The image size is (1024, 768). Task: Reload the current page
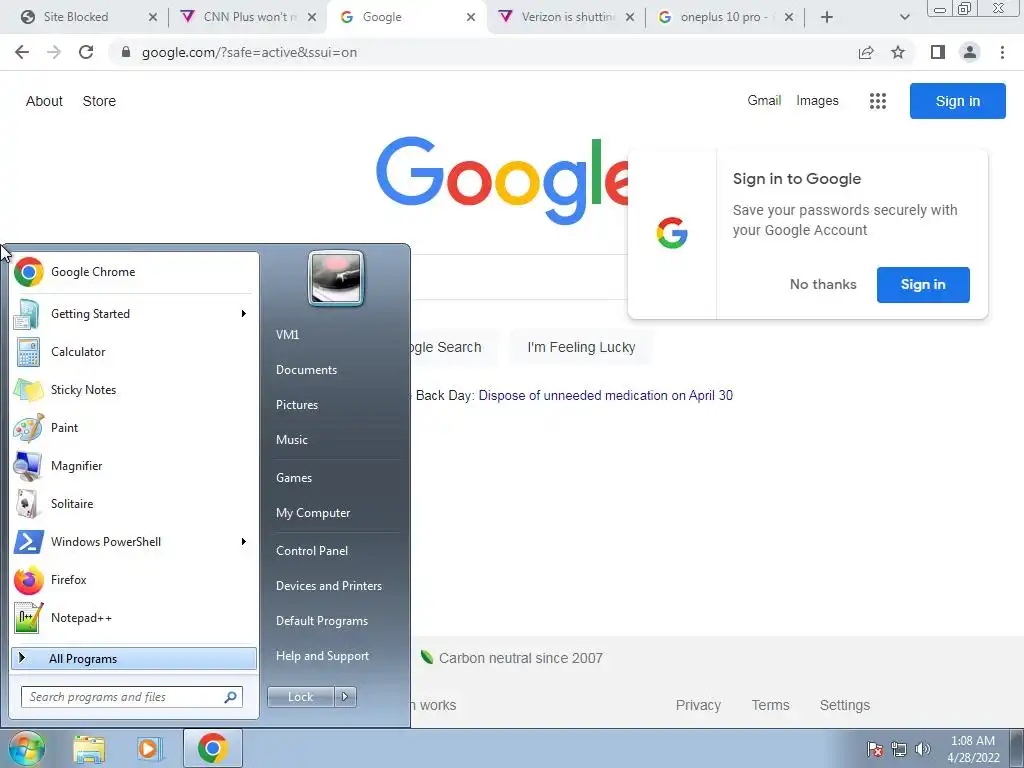tap(86, 52)
